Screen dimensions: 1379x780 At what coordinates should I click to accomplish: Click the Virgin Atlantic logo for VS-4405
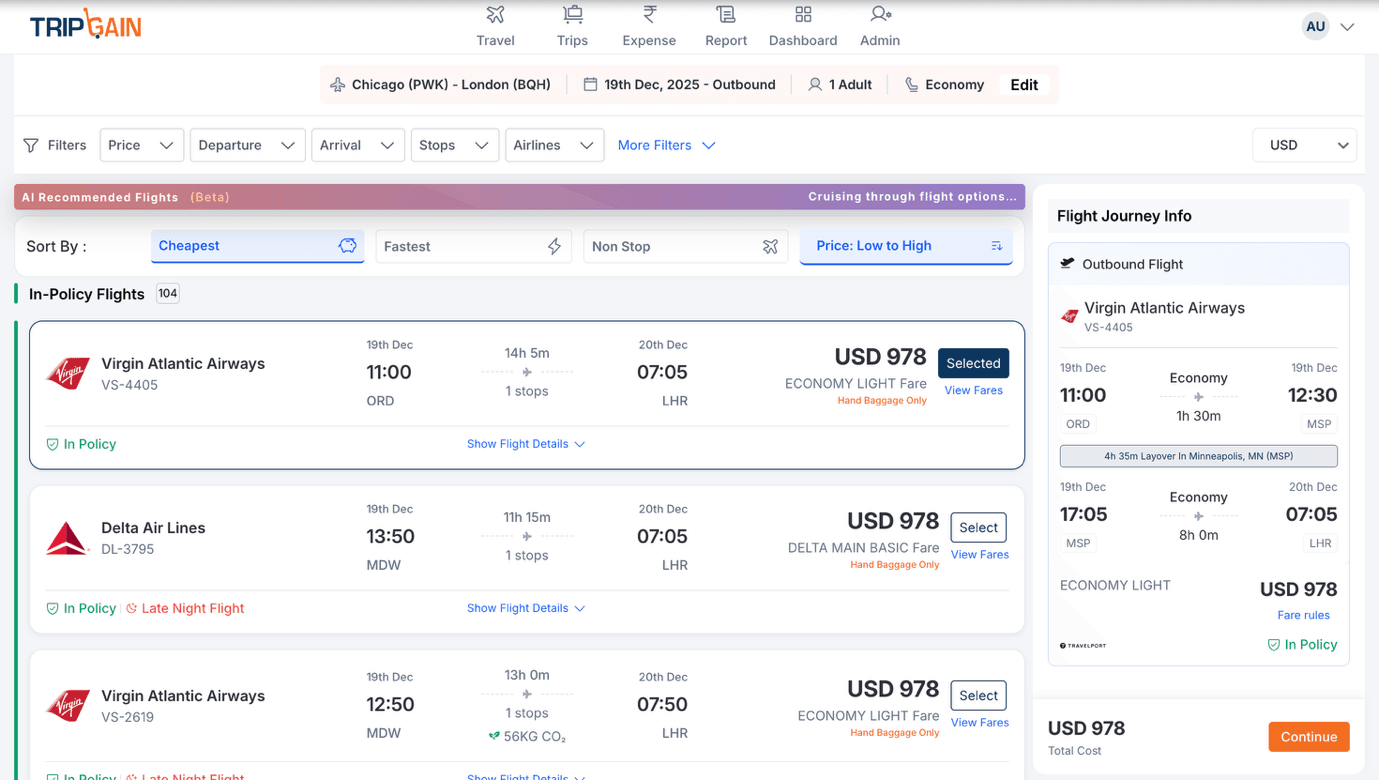pos(68,374)
